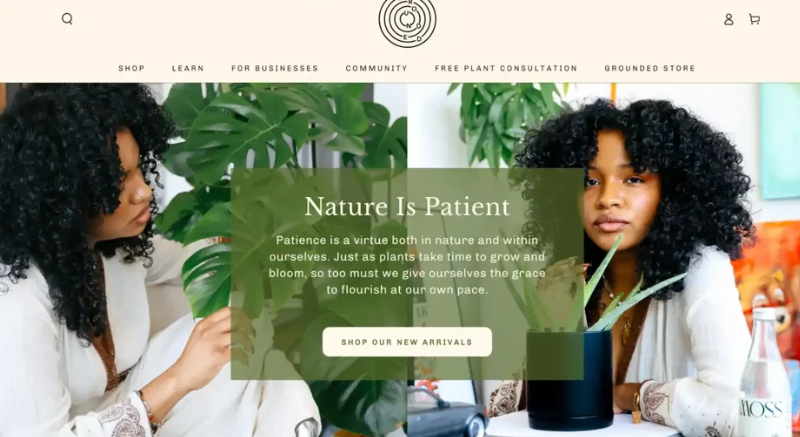Screen dimensions: 800x437
Task: Click the patience paragraph text
Action: (407, 265)
